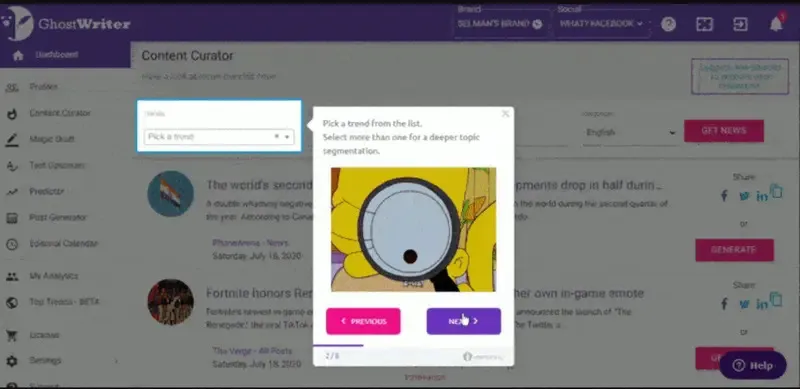
Task: Open License in sidebar
Action: coord(44,335)
